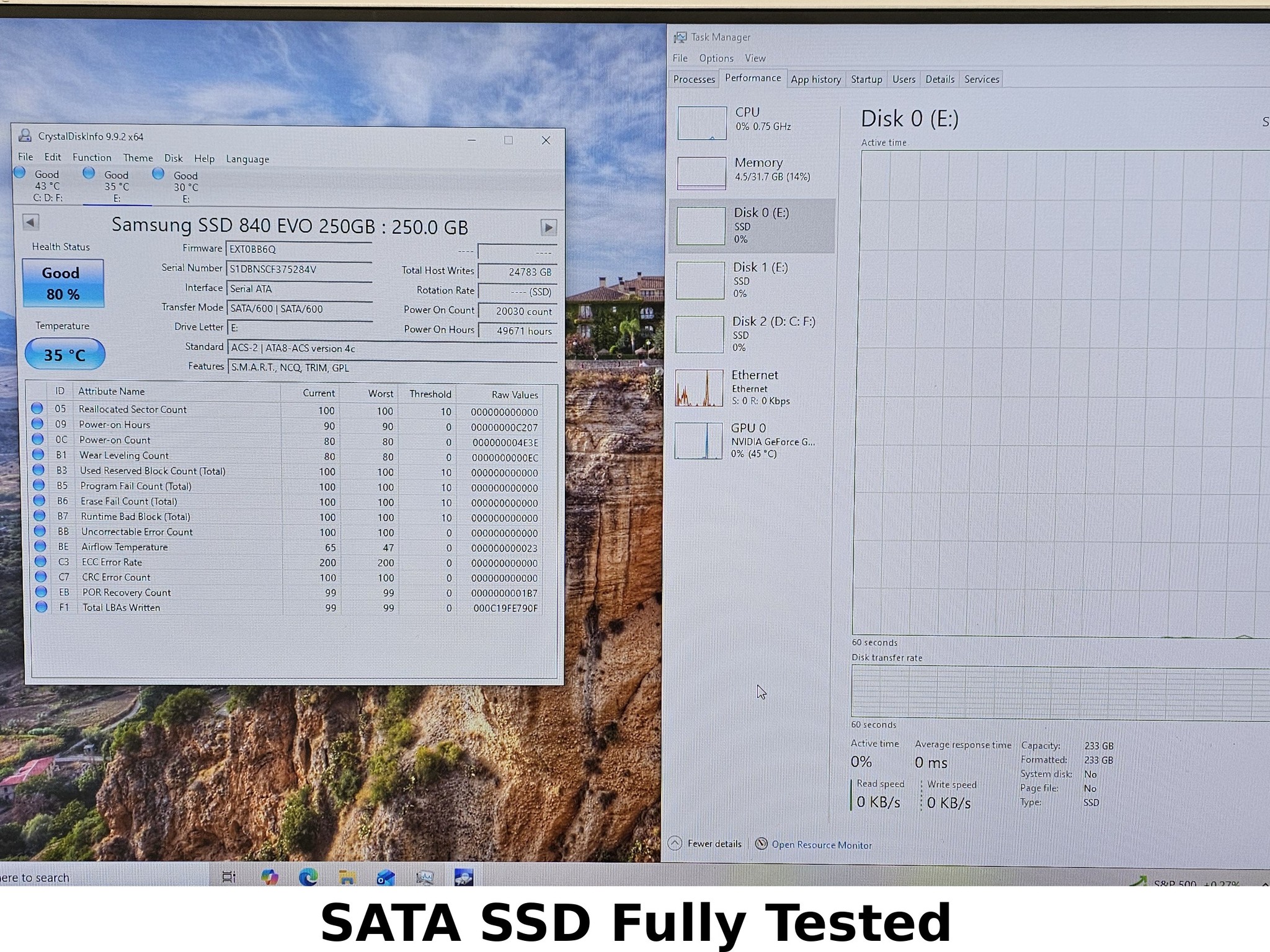Open Task Manager View menu
Viewport: 1270px width, 952px height.
(x=755, y=58)
